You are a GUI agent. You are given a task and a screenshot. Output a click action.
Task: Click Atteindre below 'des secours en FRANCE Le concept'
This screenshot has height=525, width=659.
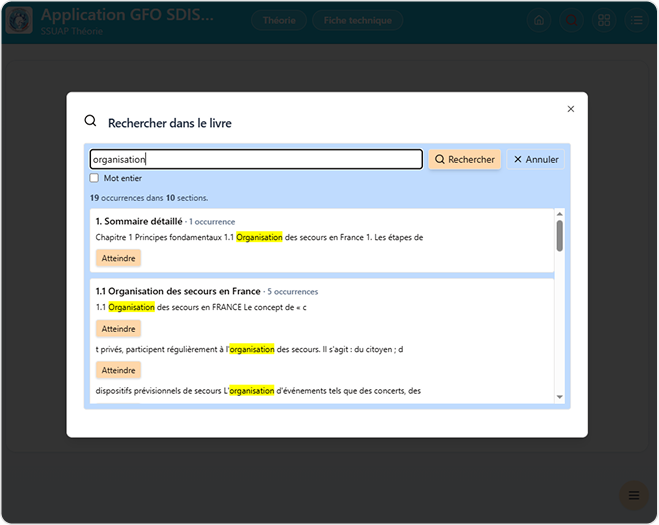[119, 329]
